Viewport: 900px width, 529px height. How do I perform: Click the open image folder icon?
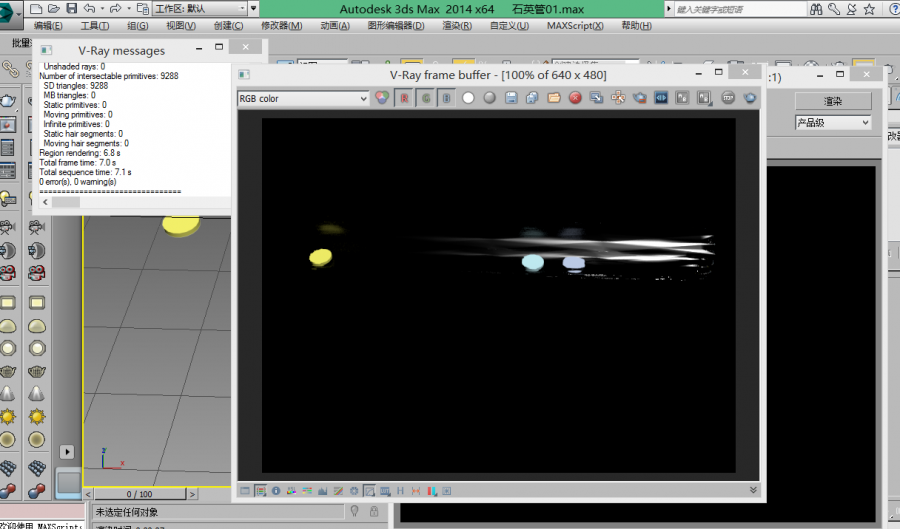point(554,98)
